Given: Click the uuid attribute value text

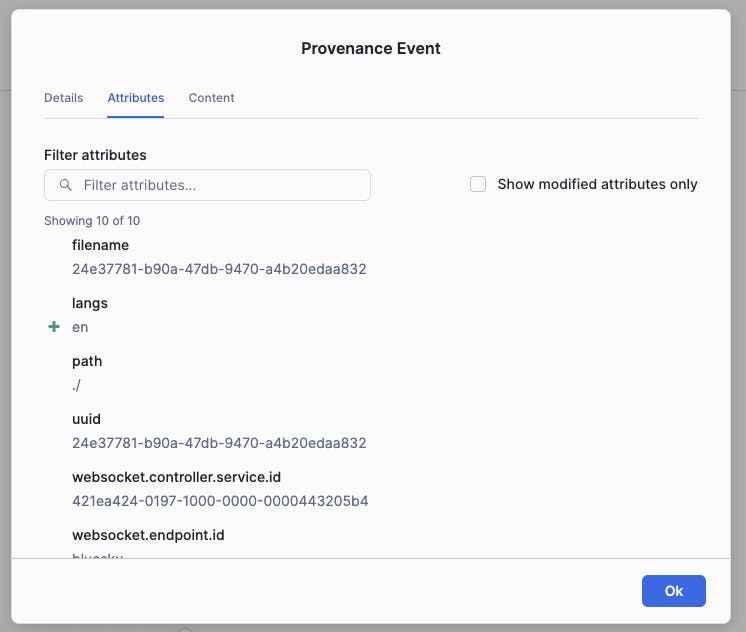Looking at the screenshot, I should click(x=219, y=443).
